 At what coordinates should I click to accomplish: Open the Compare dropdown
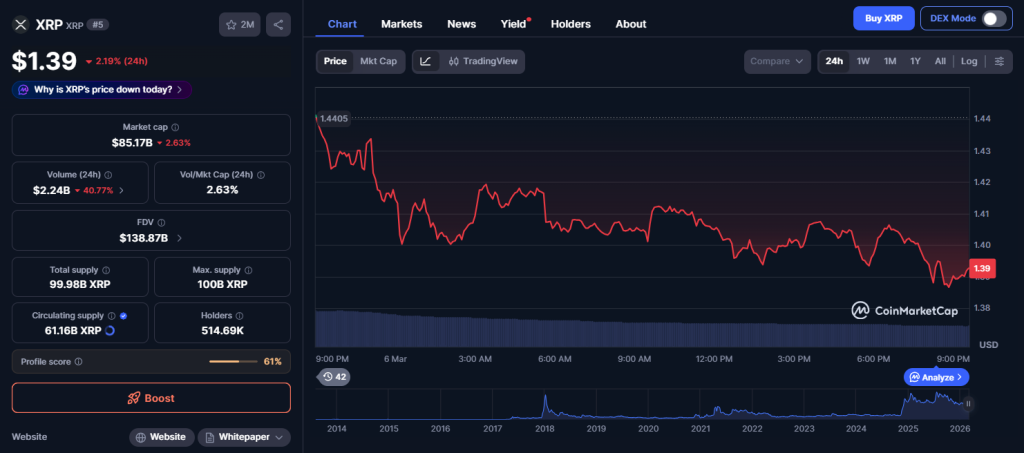pos(777,61)
